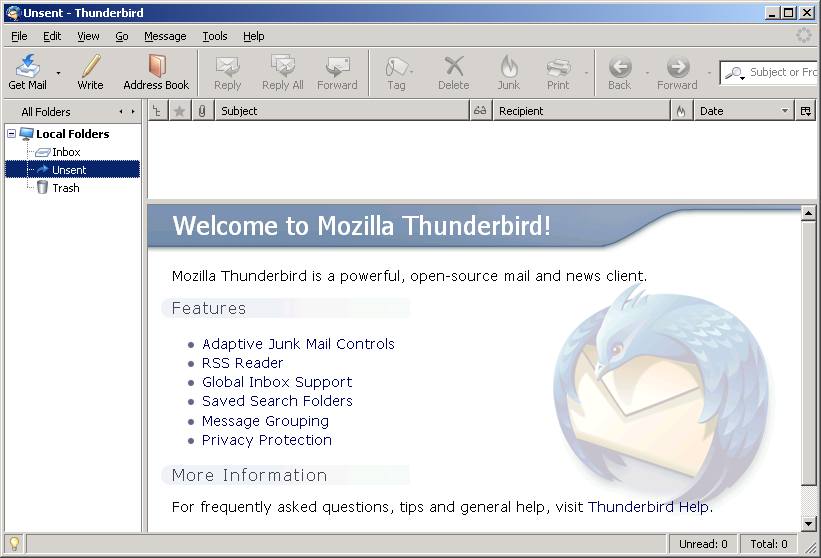
Task: Click the Unread: 0 status entry
Action: click(703, 544)
